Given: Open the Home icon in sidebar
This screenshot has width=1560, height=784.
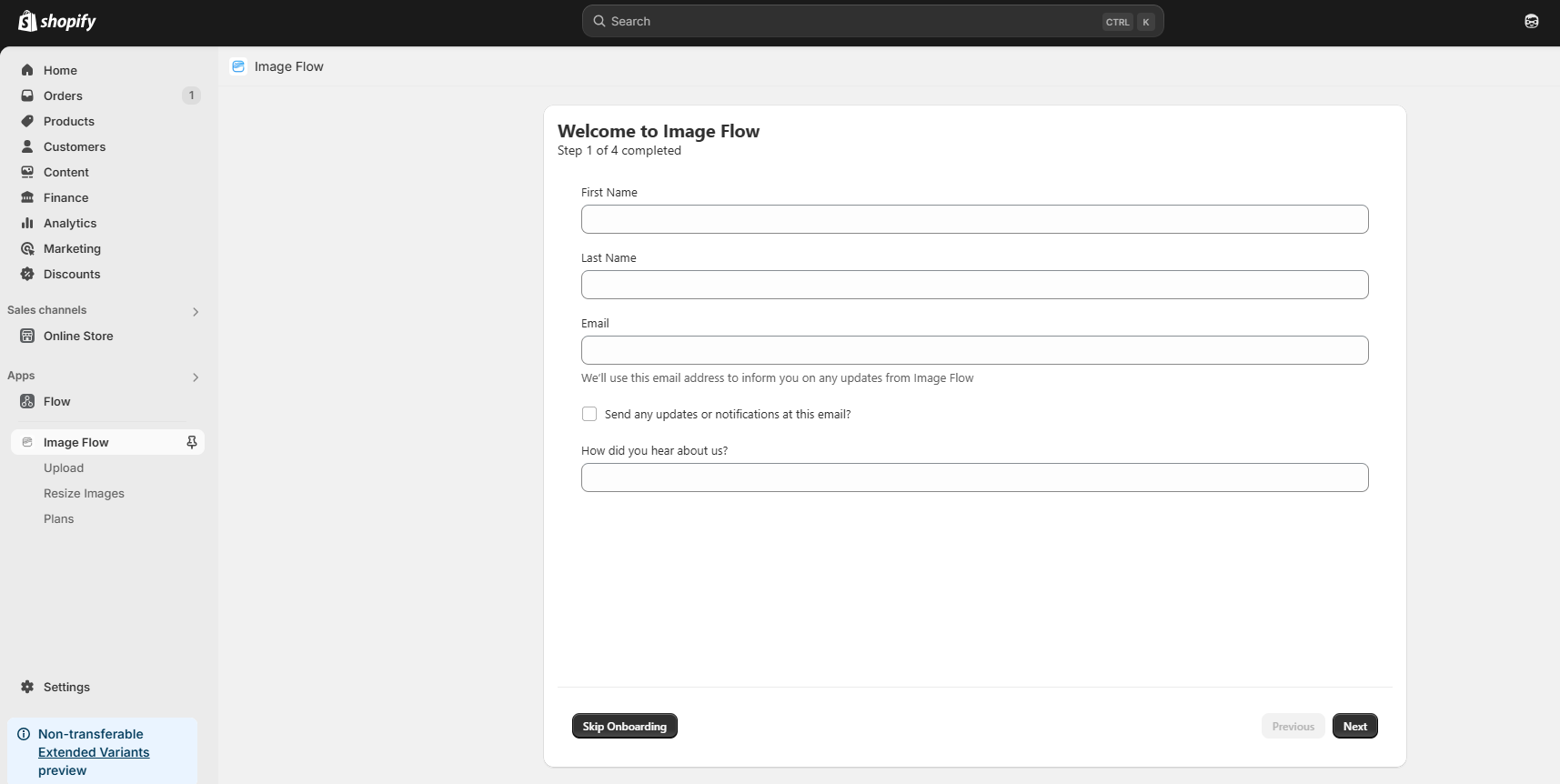Looking at the screenshot, I should (27, 70).
